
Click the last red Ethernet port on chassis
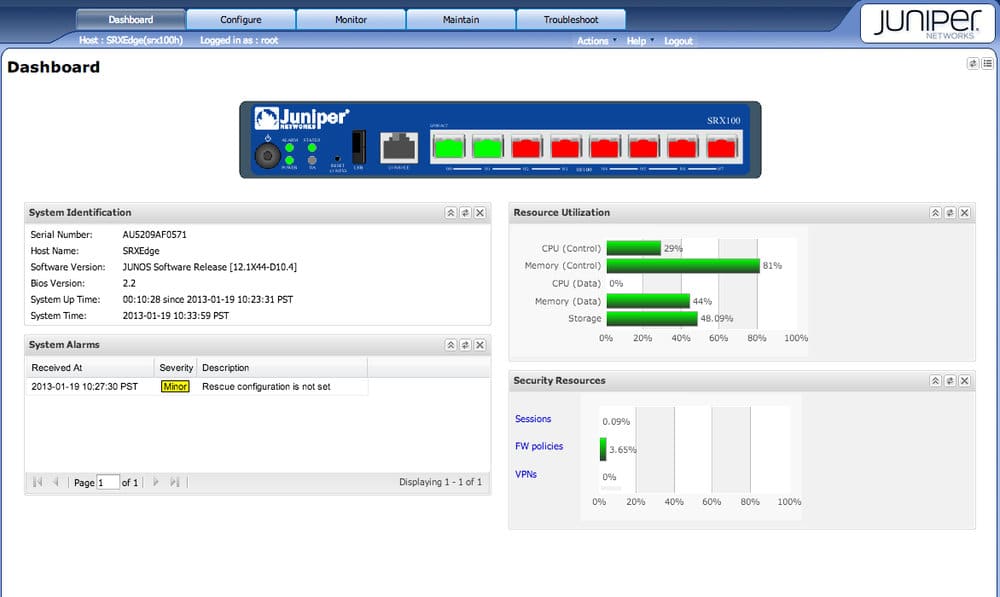coord(721,147)
